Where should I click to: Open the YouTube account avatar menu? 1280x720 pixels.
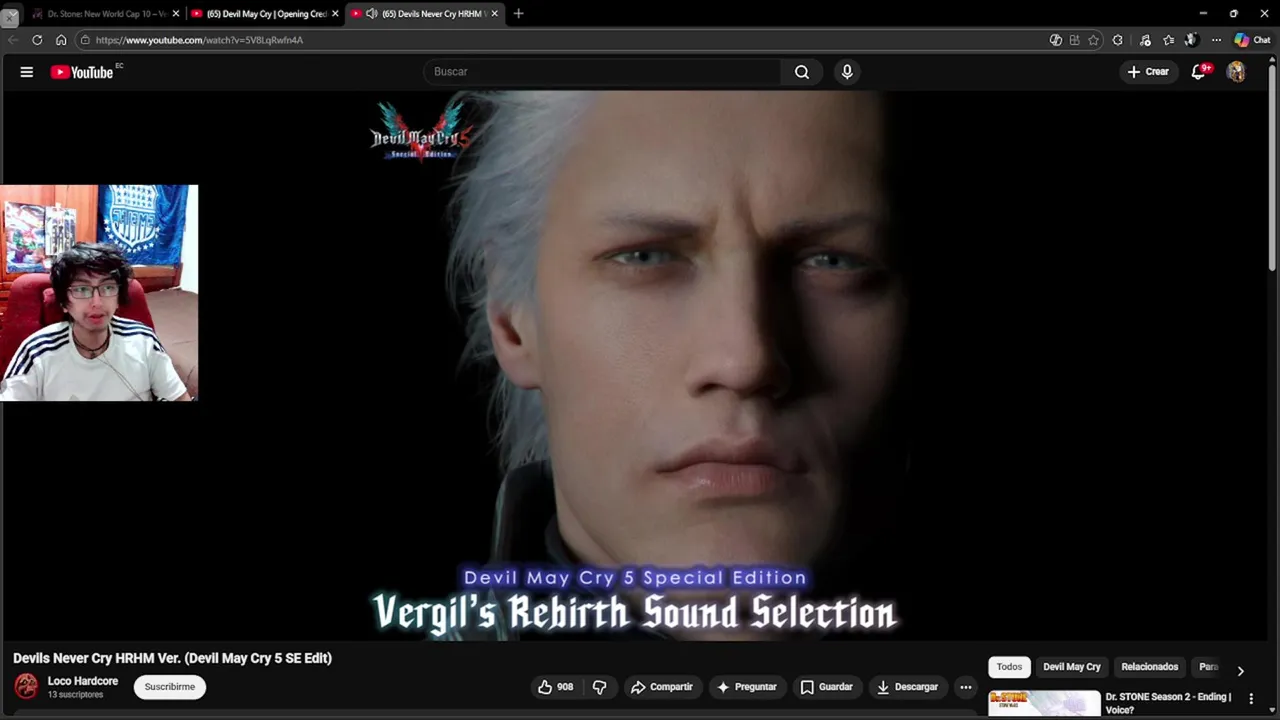coord(1236,72)
